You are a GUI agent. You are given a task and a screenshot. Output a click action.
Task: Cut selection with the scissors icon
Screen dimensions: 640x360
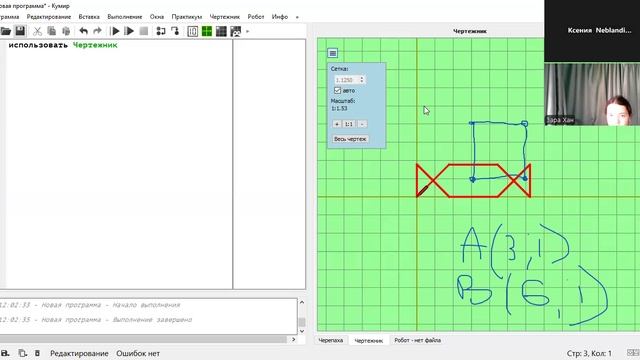point(37,31)
